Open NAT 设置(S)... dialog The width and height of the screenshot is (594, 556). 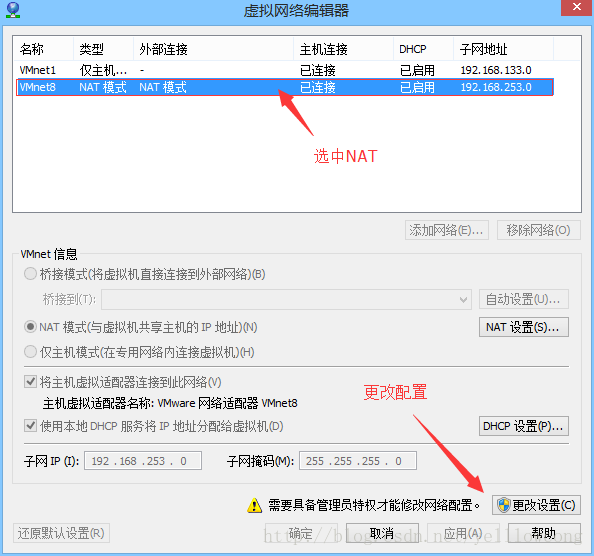(x=524, y=327)
